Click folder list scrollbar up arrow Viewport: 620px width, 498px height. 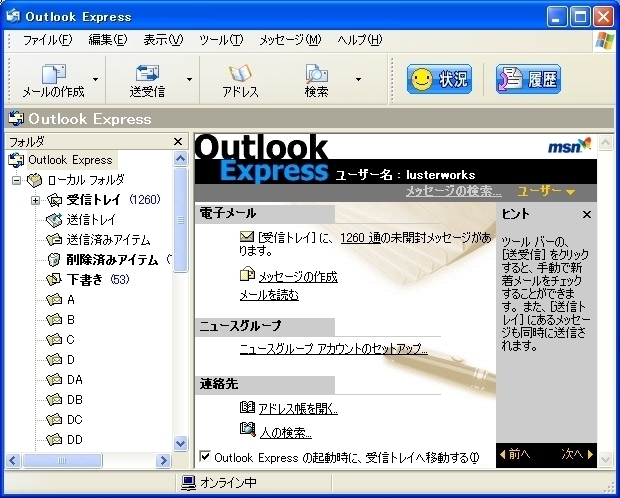pyautogui.click(x=180, y=159)
